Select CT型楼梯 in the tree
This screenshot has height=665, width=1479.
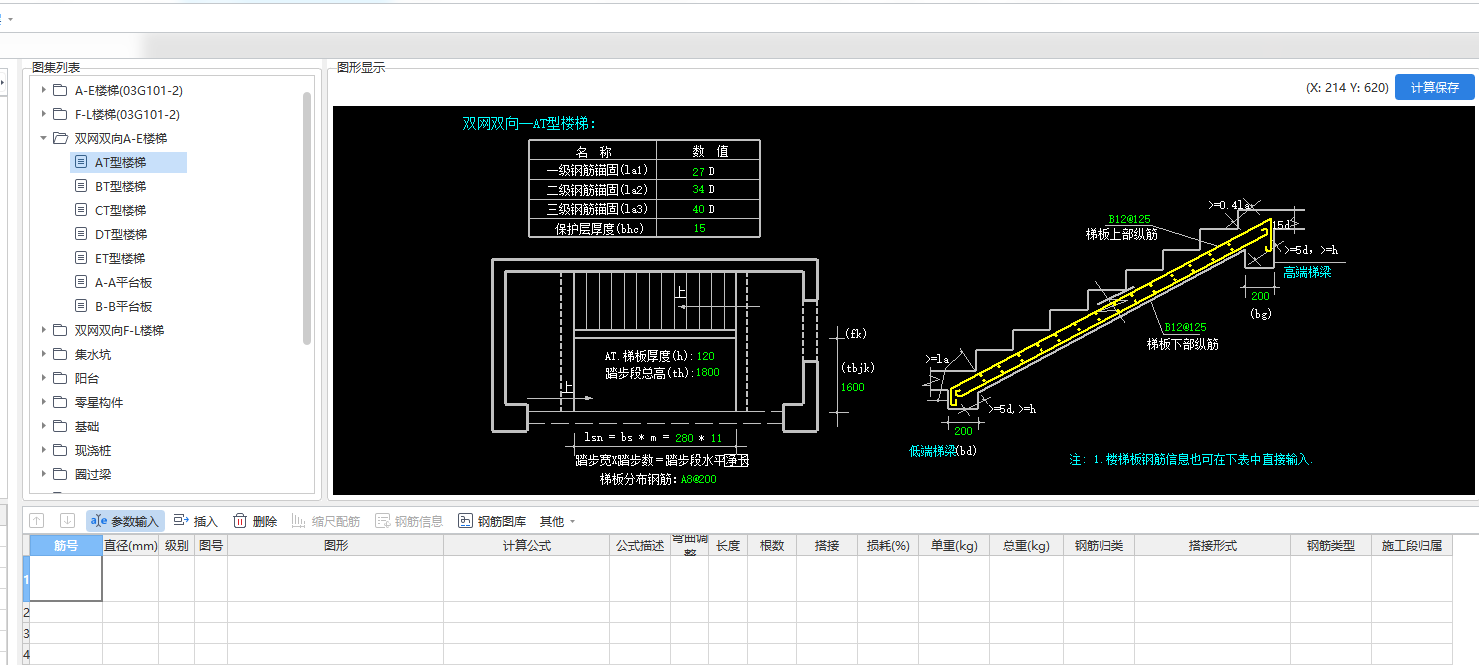pos(121,210)
